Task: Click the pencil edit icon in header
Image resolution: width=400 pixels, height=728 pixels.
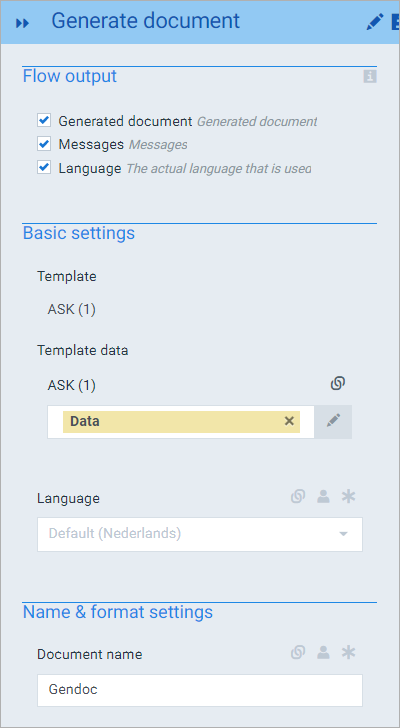Action: tap(375, 22)
